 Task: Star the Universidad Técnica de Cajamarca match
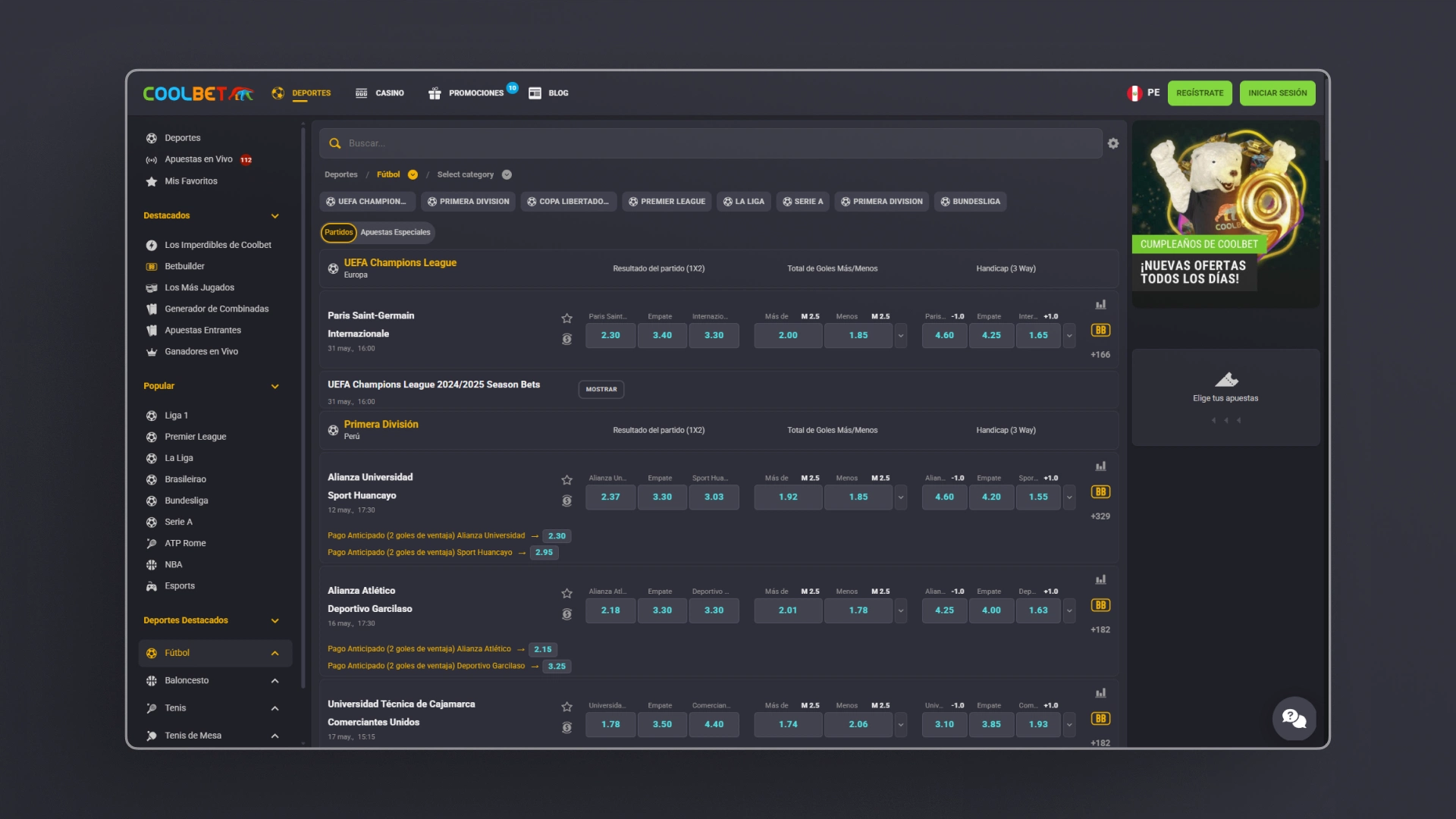[566, 707]
